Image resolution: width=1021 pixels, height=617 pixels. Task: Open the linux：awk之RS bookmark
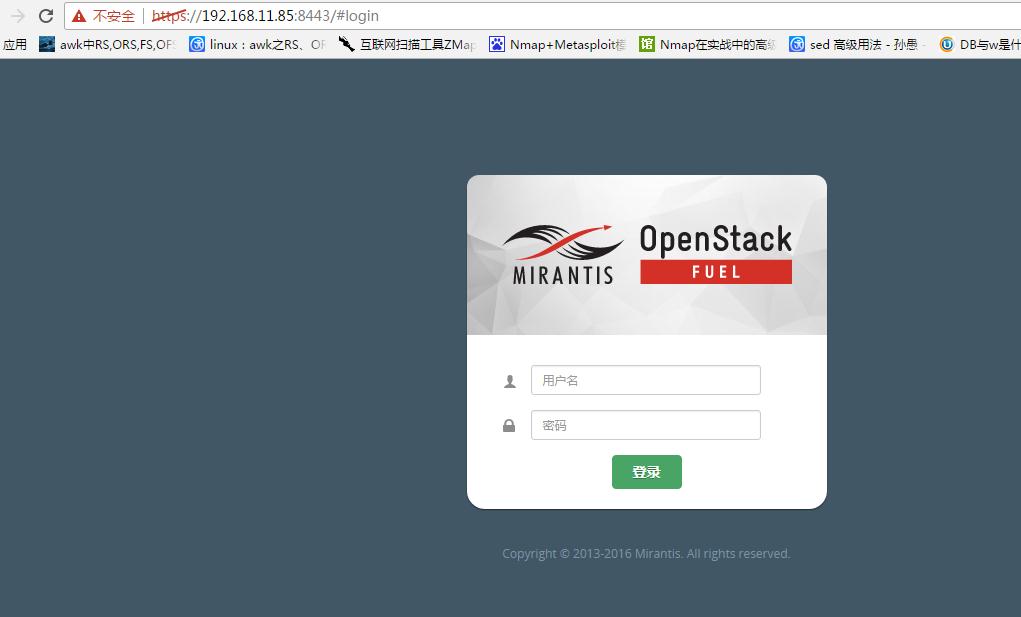point(258,44)
